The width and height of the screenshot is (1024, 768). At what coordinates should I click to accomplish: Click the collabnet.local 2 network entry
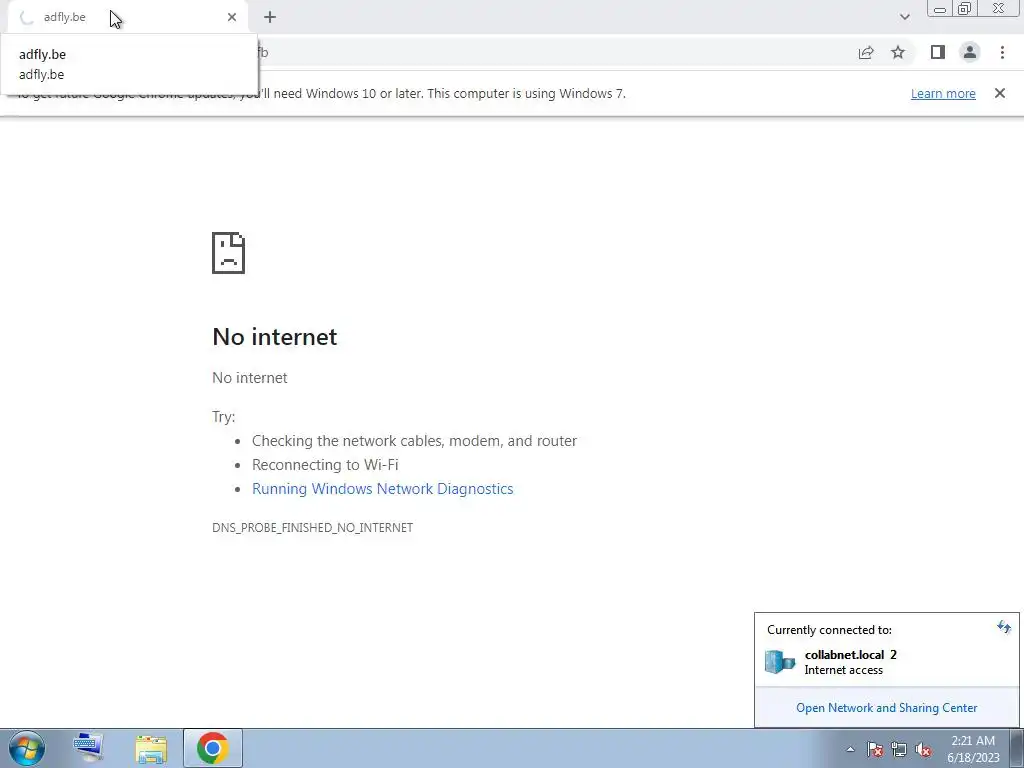886,662
